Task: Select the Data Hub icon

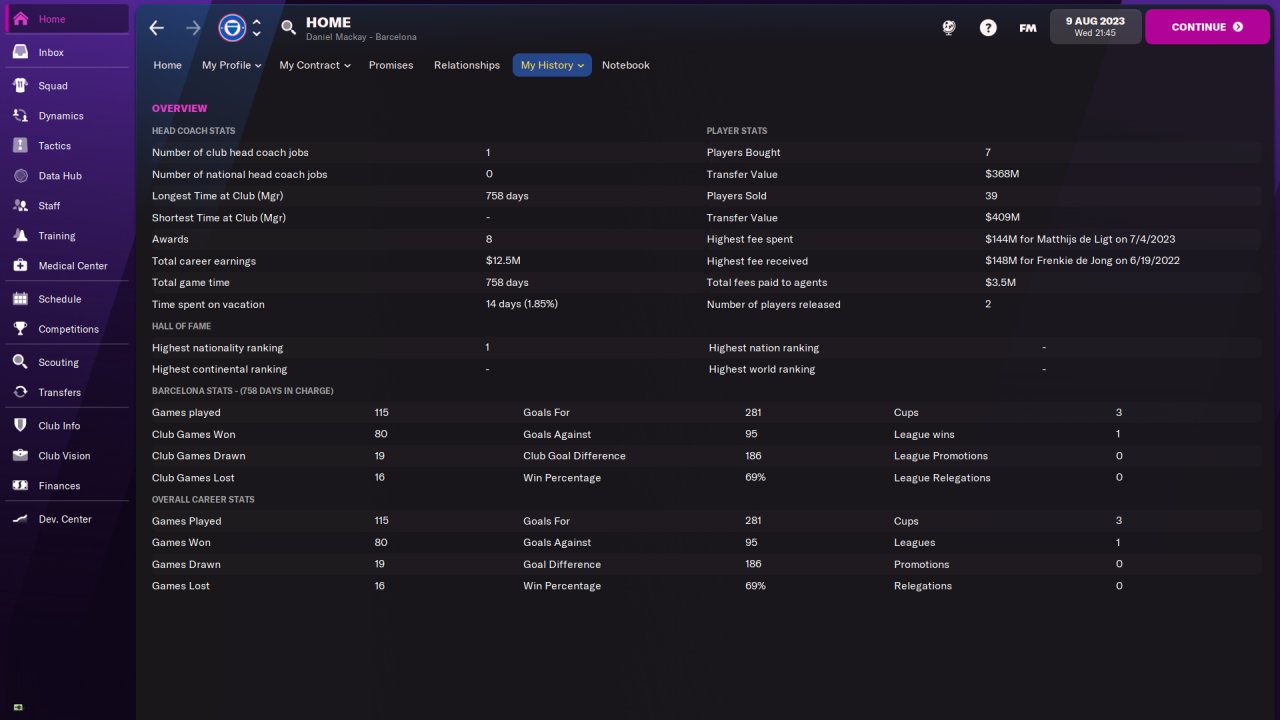Action: [x=20, y=176]
